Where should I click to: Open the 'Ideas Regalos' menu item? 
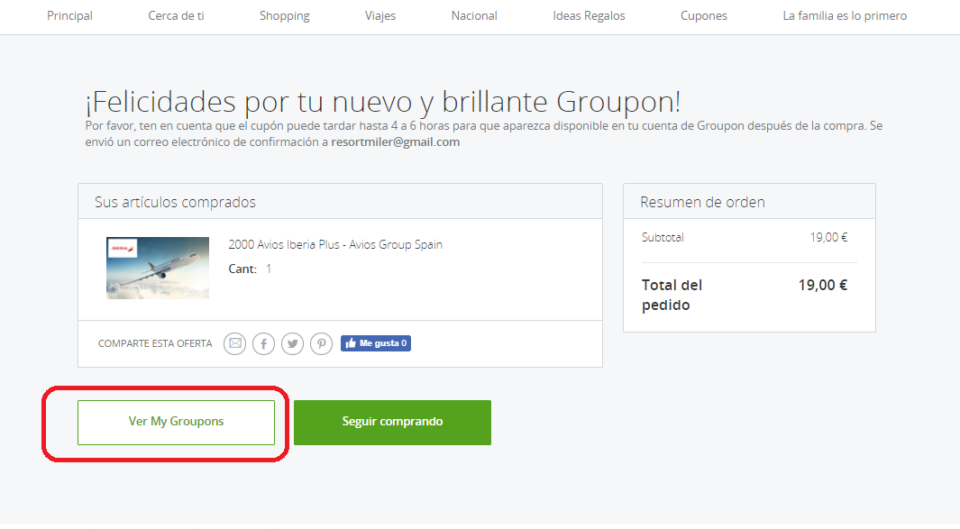tap(589, 16)
